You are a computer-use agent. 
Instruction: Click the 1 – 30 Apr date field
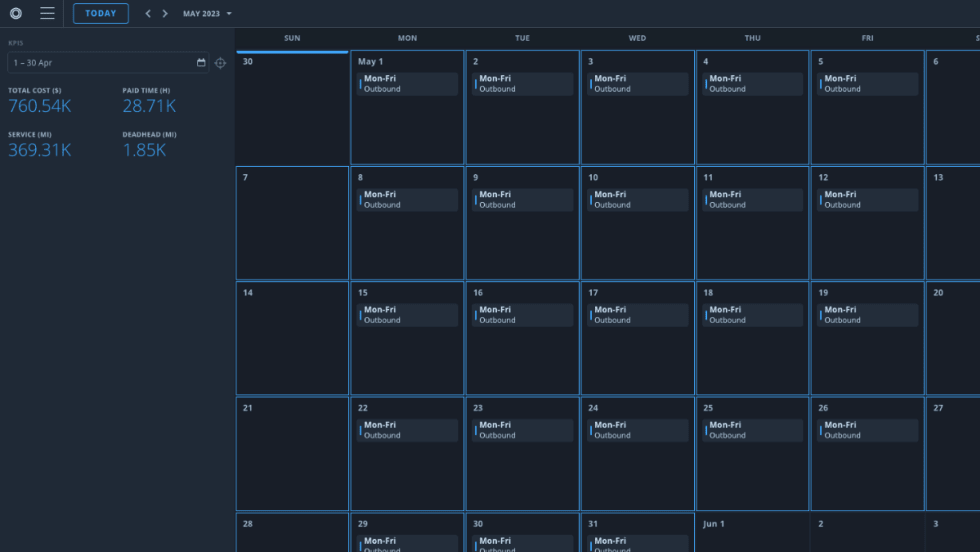coord(100,63)
